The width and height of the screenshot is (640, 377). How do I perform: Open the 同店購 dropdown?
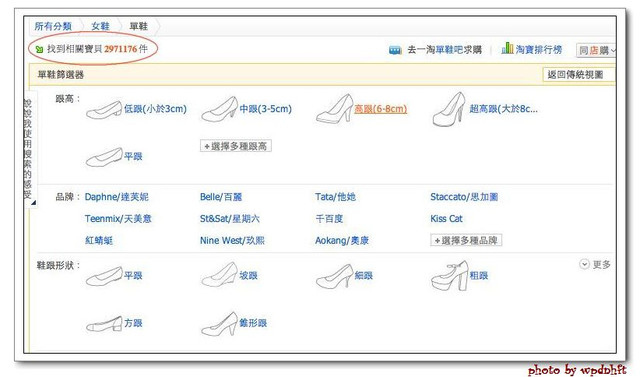(x=596, y=50)
